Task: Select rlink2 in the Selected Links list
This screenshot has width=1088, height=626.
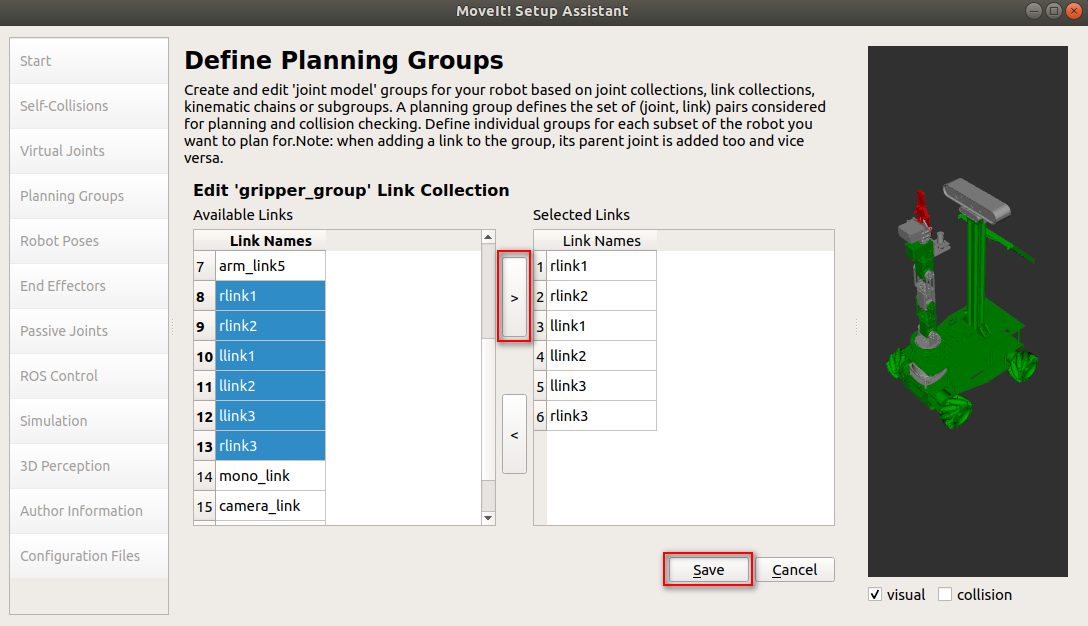Action: [601, 296]
